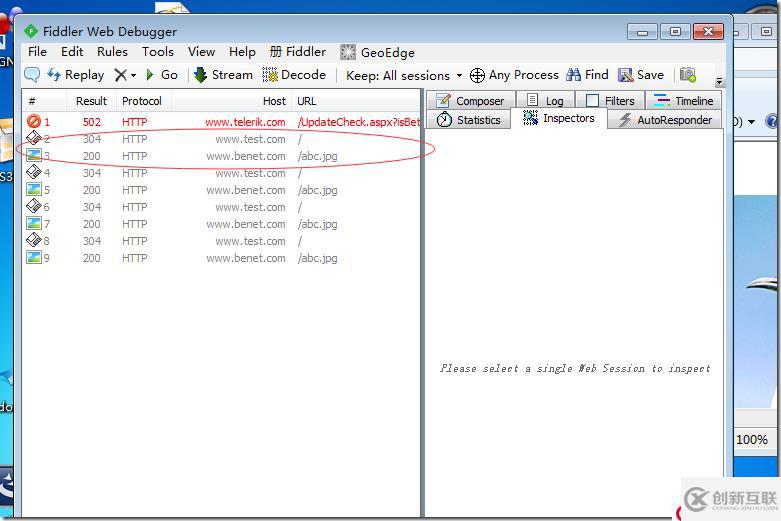Select session 3 image icon
This screenshot has width=781, height=521.
[34, 155]
